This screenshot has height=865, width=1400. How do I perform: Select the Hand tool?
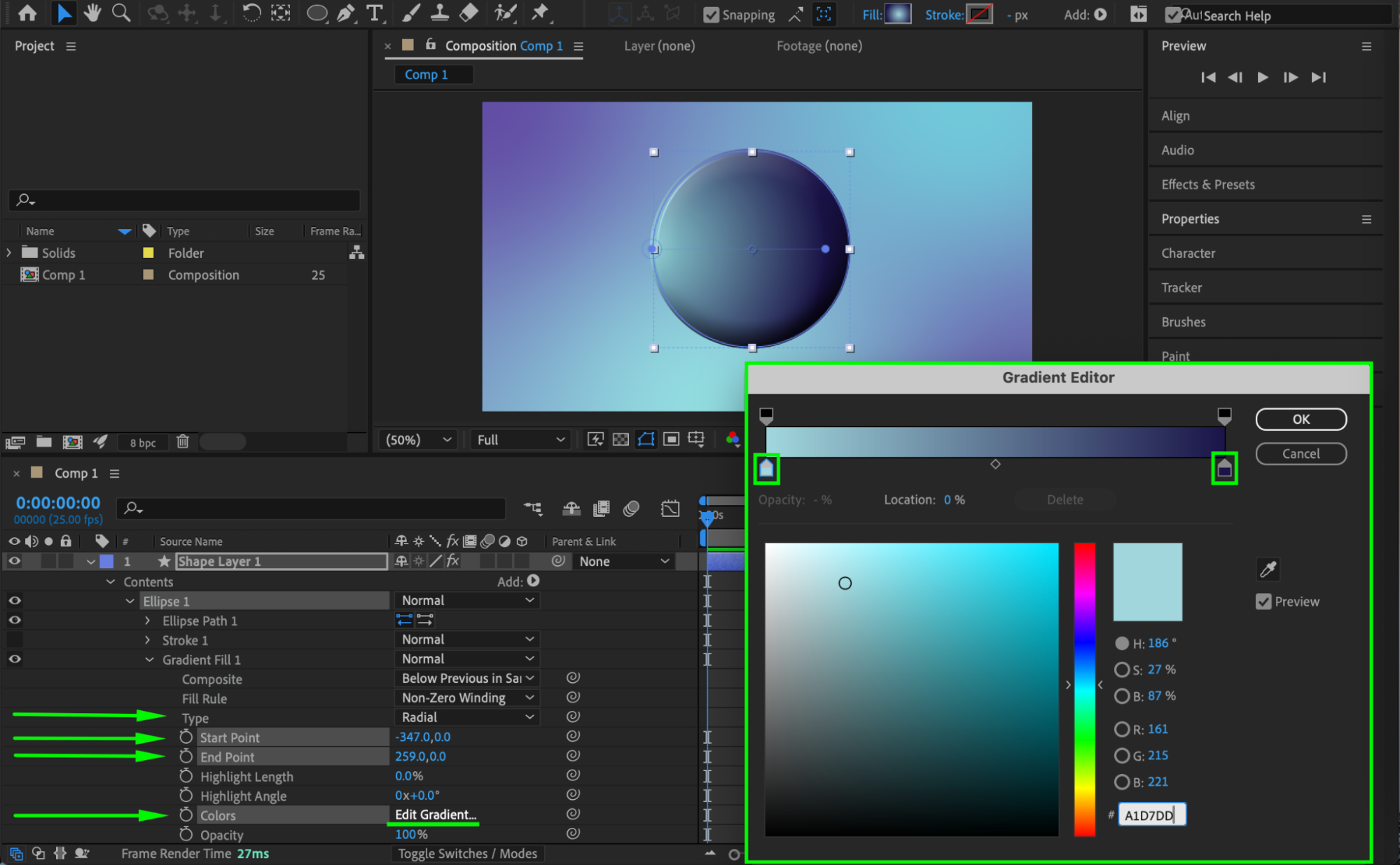coord(92,13)
